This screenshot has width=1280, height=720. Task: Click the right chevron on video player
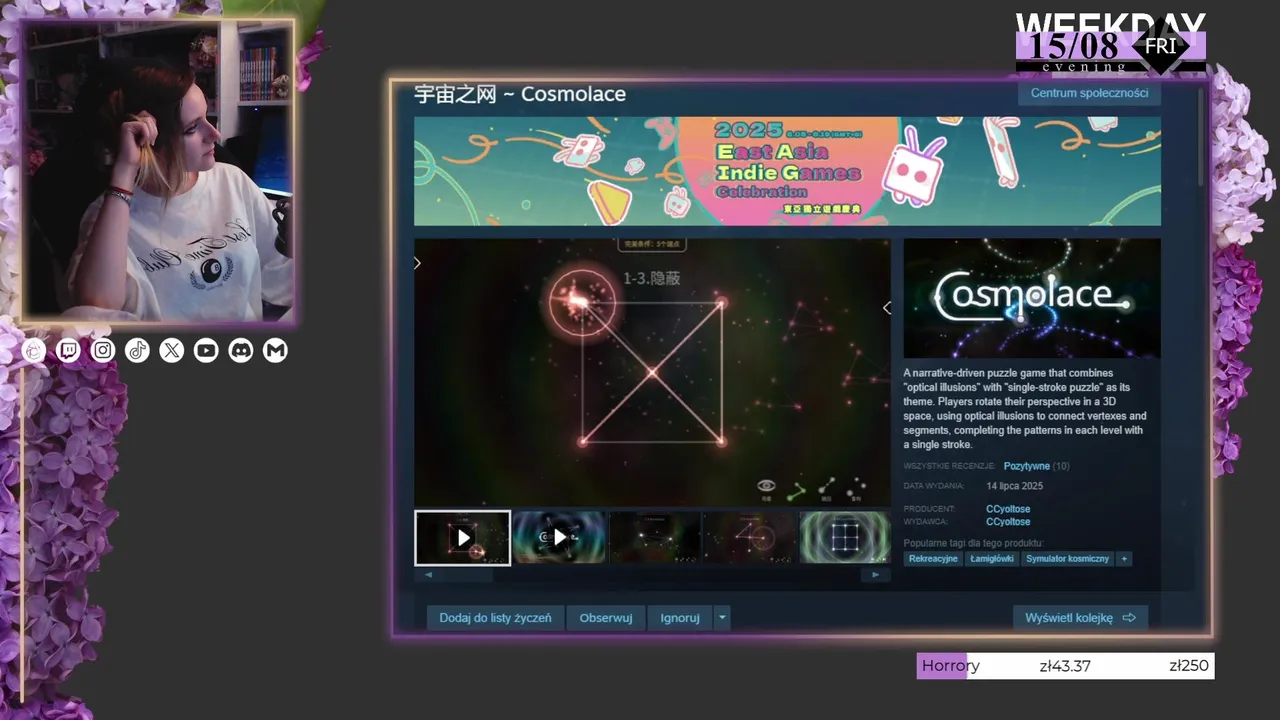tap(886, 307)
